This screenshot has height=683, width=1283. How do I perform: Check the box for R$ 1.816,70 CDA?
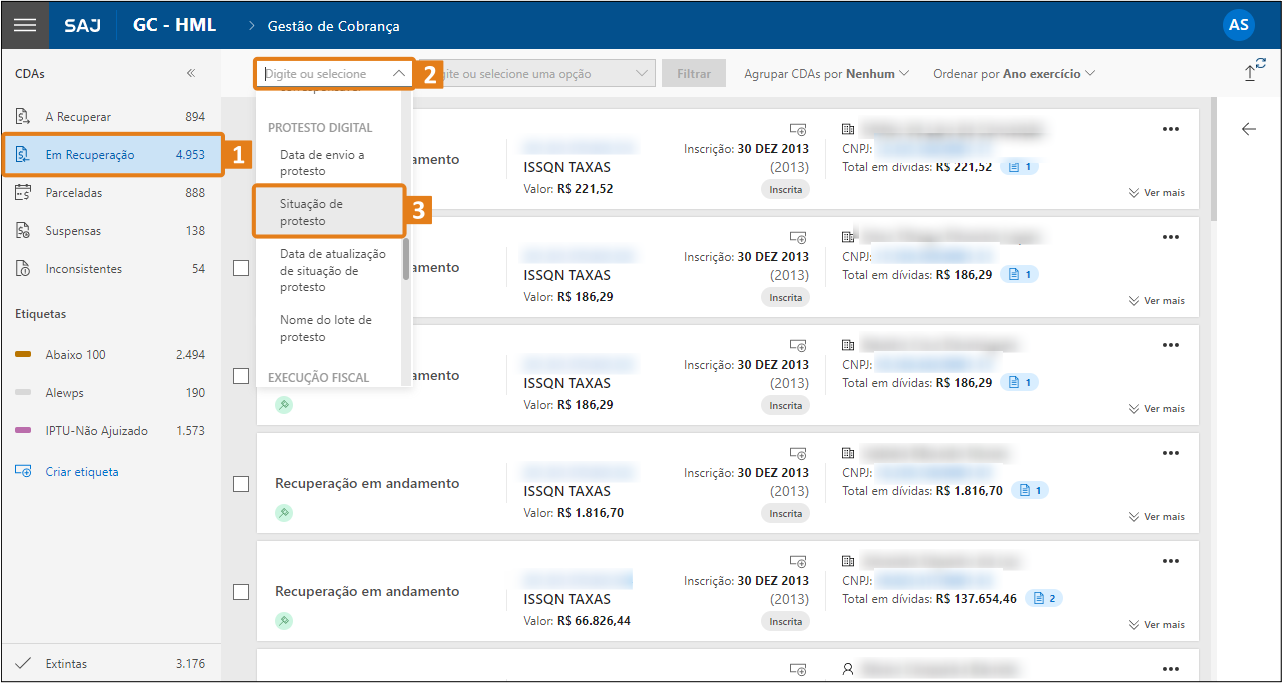point(241,484)
